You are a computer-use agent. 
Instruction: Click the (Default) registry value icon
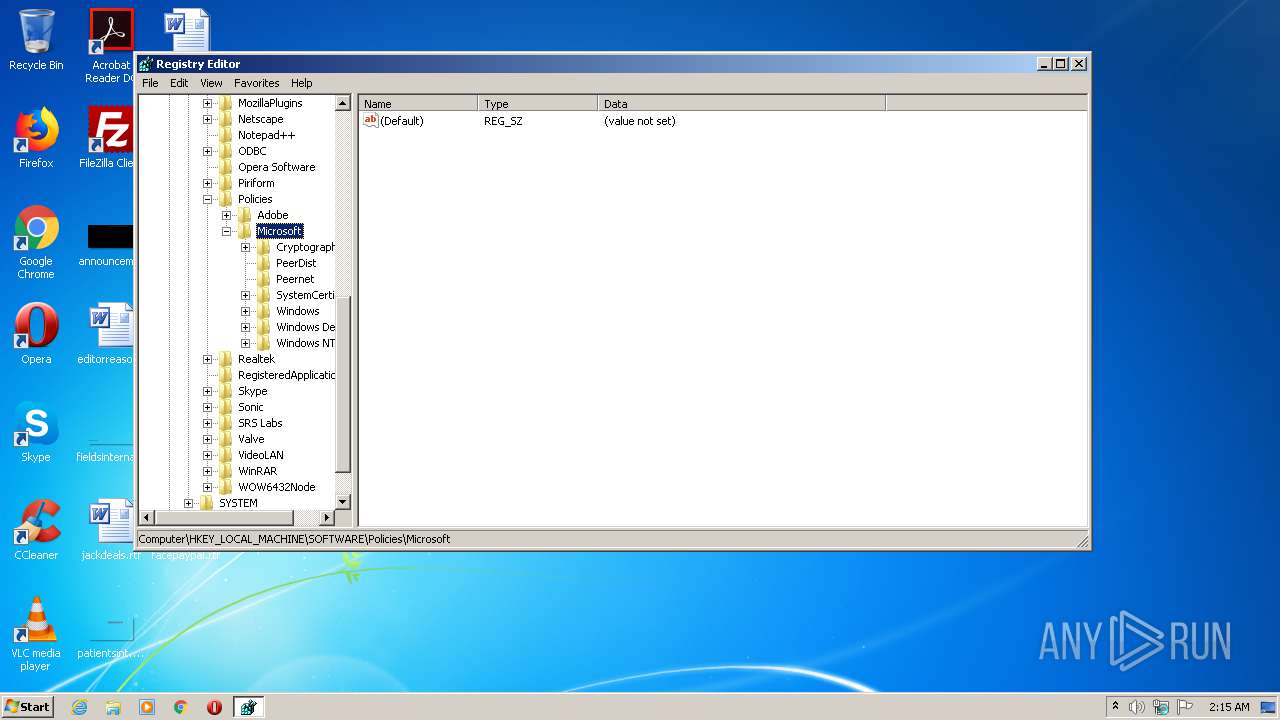click(370, 120)
